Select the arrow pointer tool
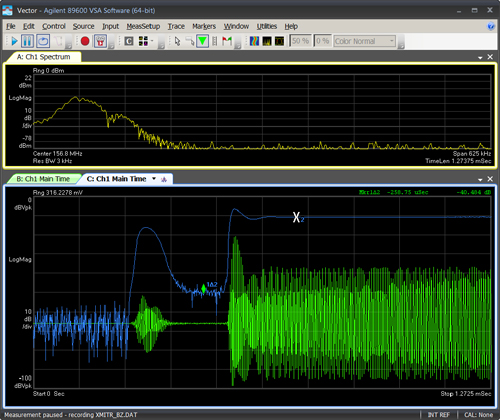Viewport: 500px width, 420px height. [177, 41]
